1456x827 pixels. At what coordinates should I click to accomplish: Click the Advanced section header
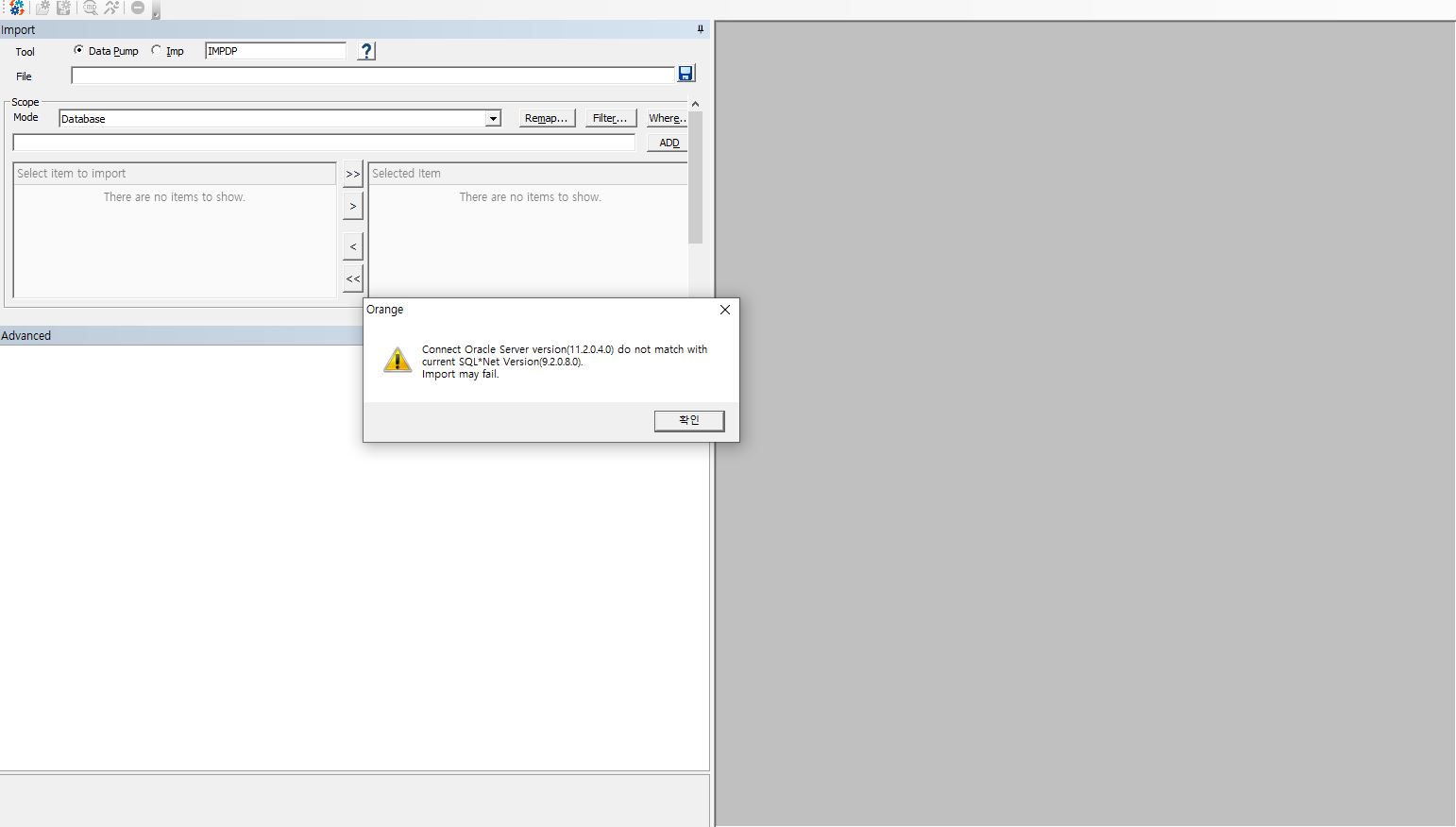179,336
